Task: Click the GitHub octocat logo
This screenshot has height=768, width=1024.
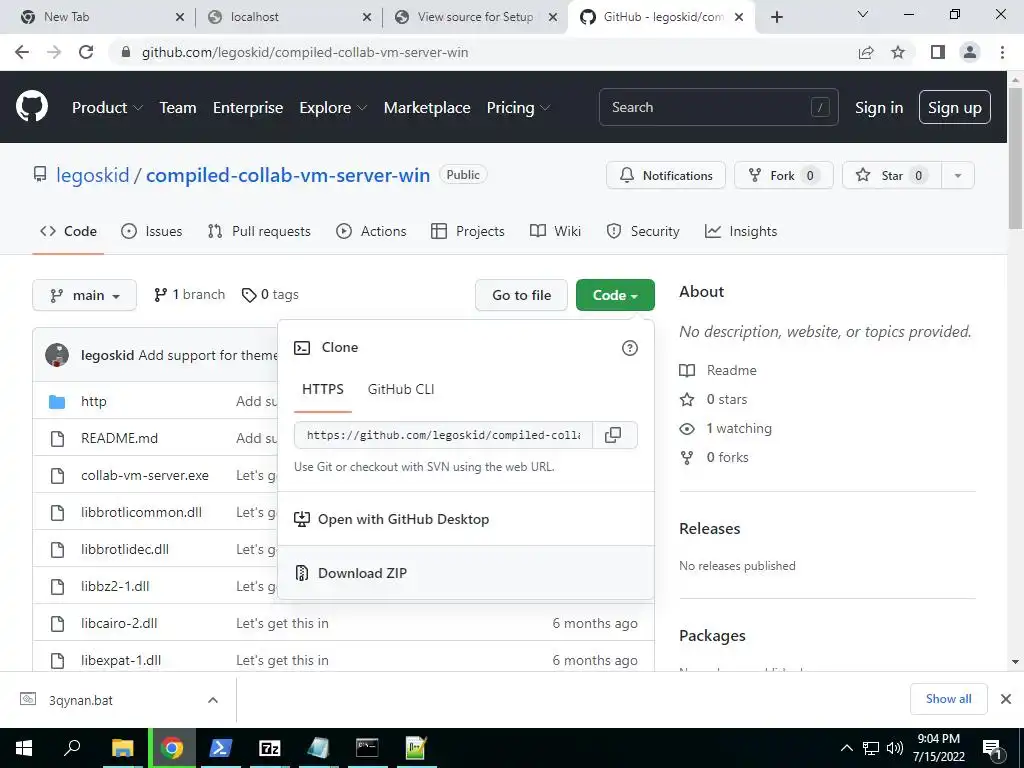Action: [32, 106]
